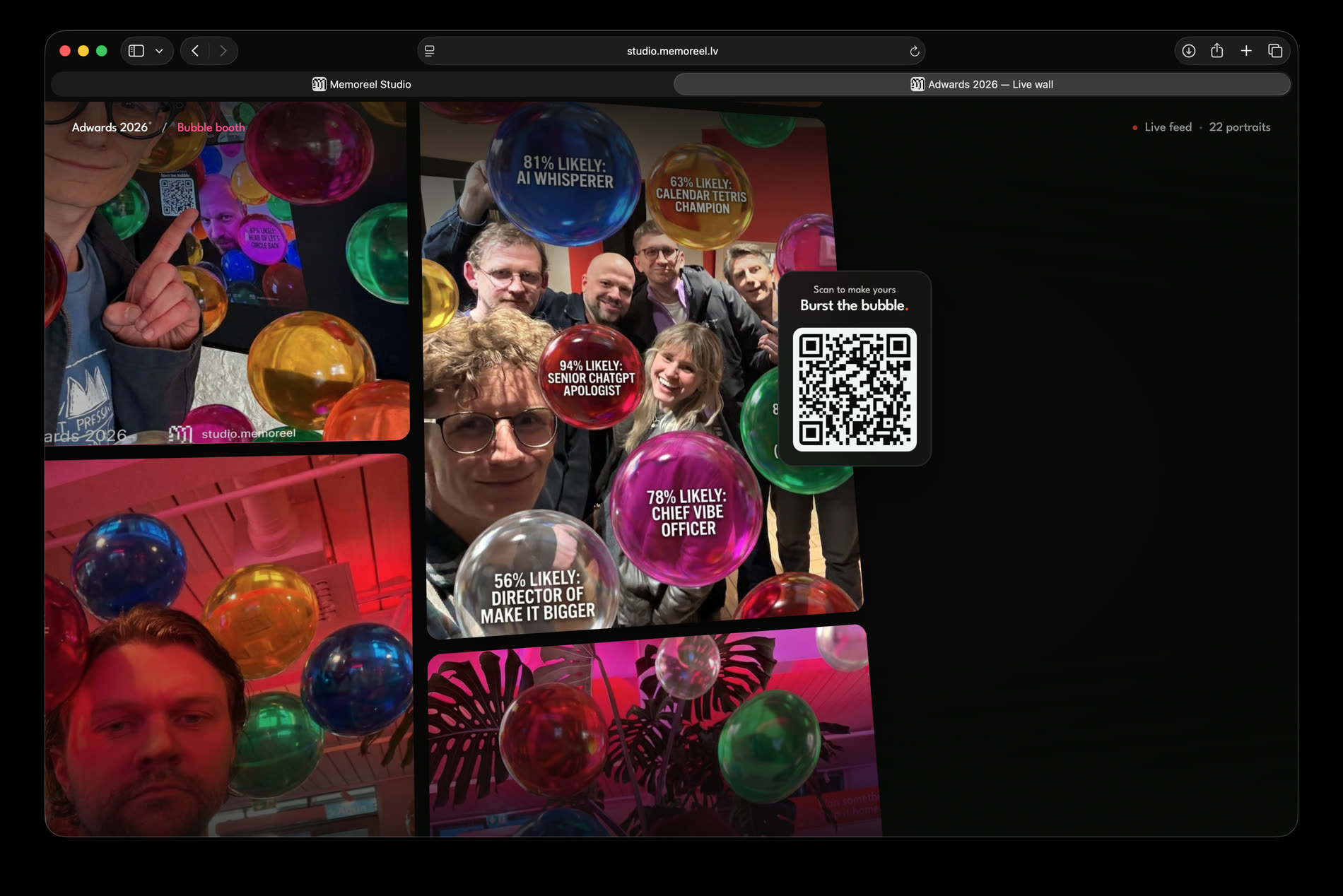
Task: Open the bearded man red portrait
Action: (229, 647)
